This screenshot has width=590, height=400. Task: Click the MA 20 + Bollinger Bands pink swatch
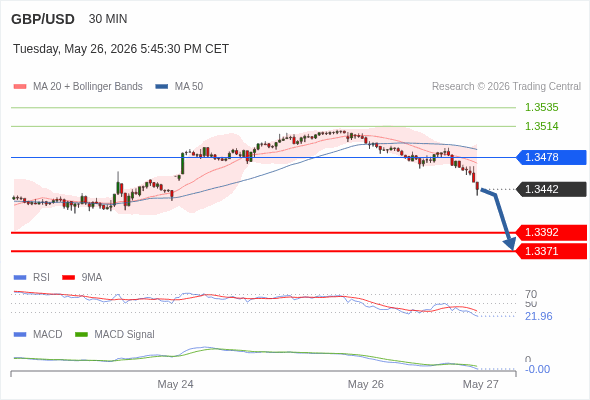20,87
